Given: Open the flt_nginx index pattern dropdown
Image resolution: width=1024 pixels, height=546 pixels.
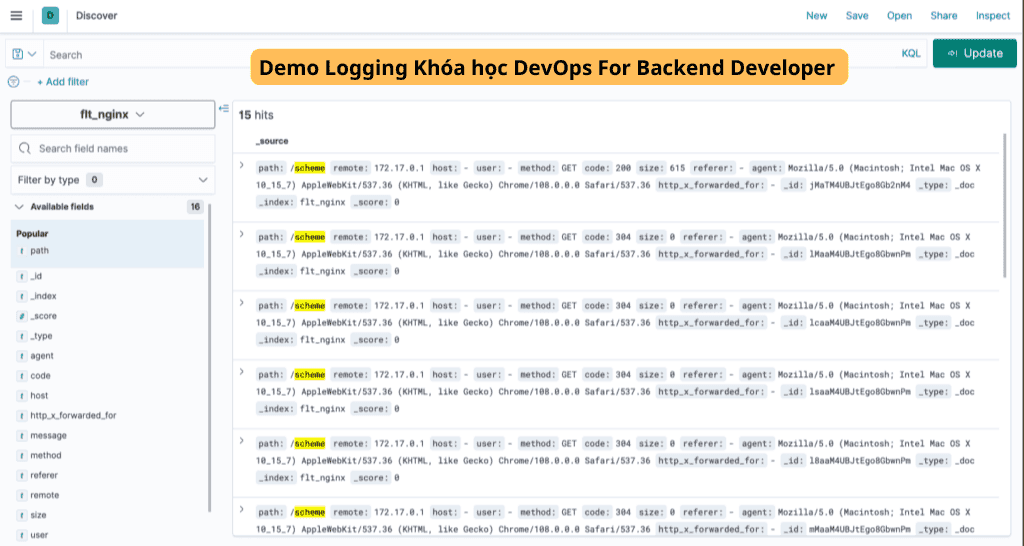Looking at the screenshot, I should coord(112,114).
